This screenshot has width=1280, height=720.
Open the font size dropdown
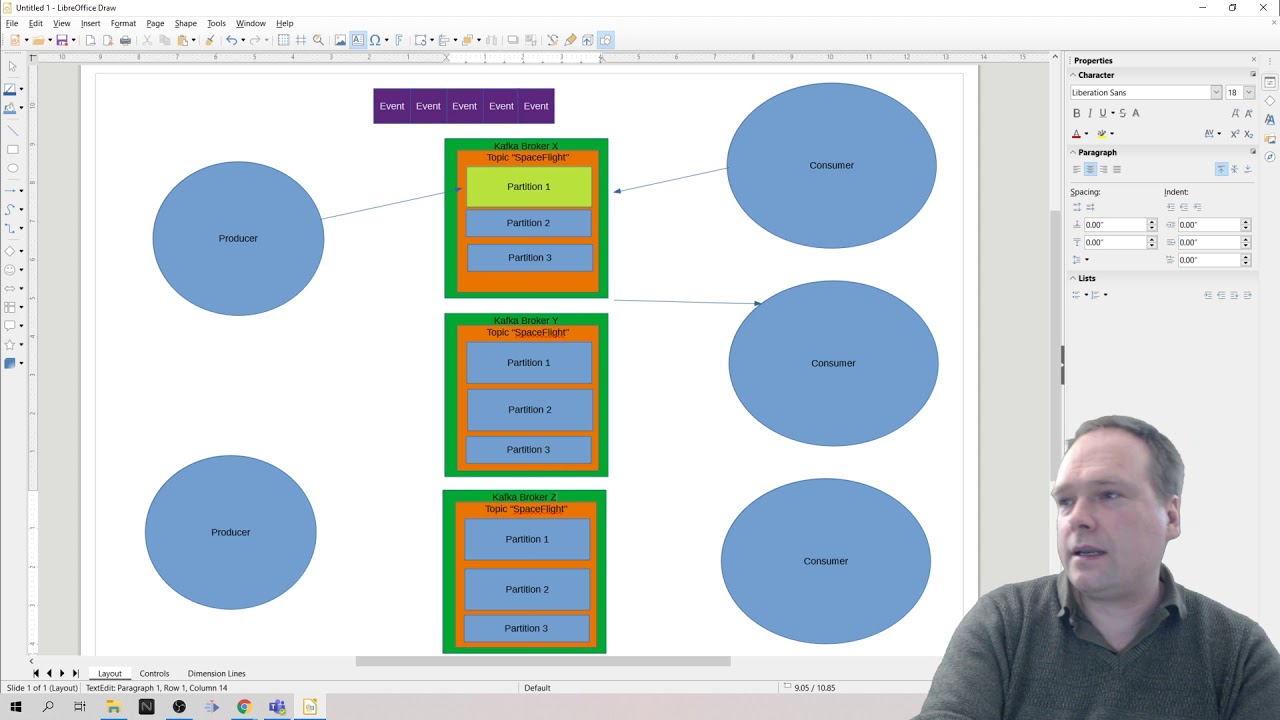(x=1248, y=92)
